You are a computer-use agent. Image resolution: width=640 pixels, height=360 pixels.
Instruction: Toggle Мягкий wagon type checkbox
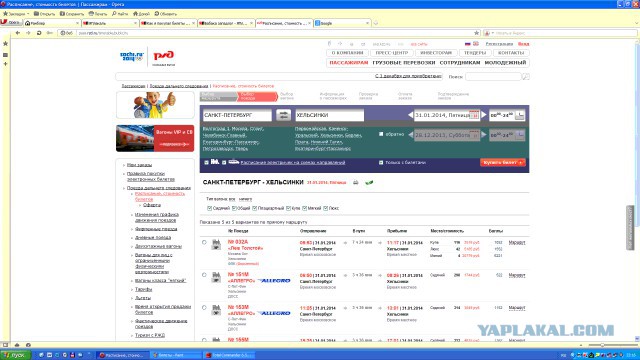304,208
